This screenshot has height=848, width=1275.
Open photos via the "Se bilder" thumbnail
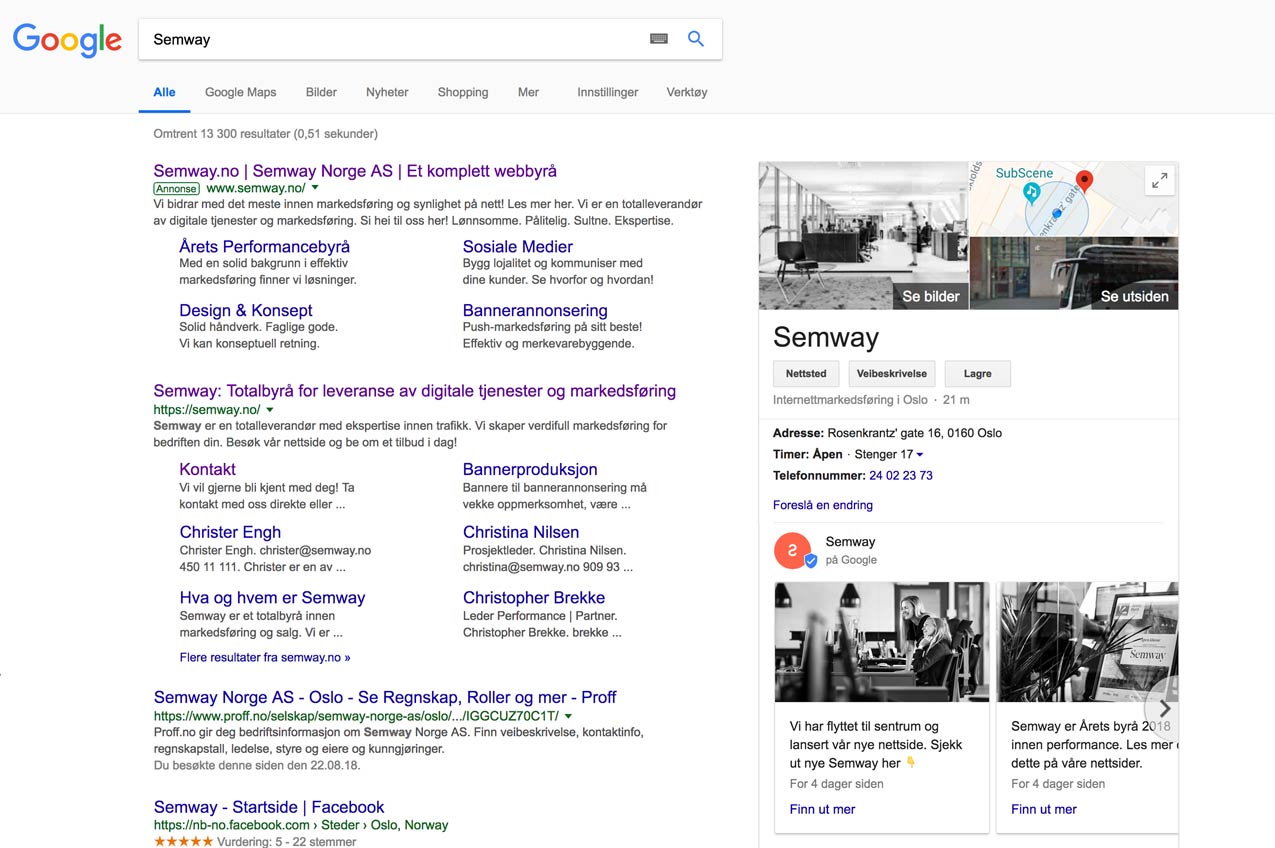pyautogui.click(x=930, y=296)
